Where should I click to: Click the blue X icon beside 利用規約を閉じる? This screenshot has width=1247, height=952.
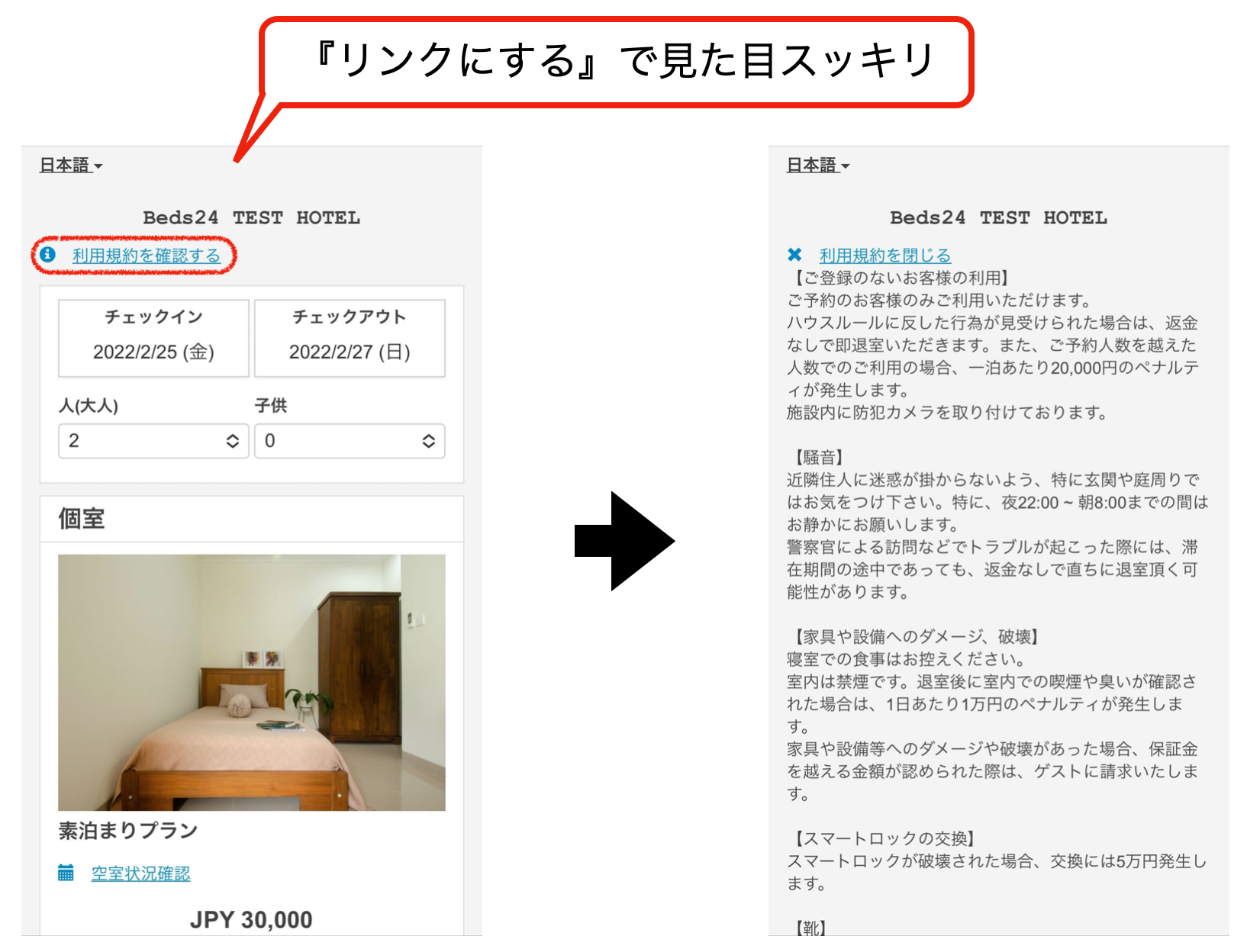point(794,255)
